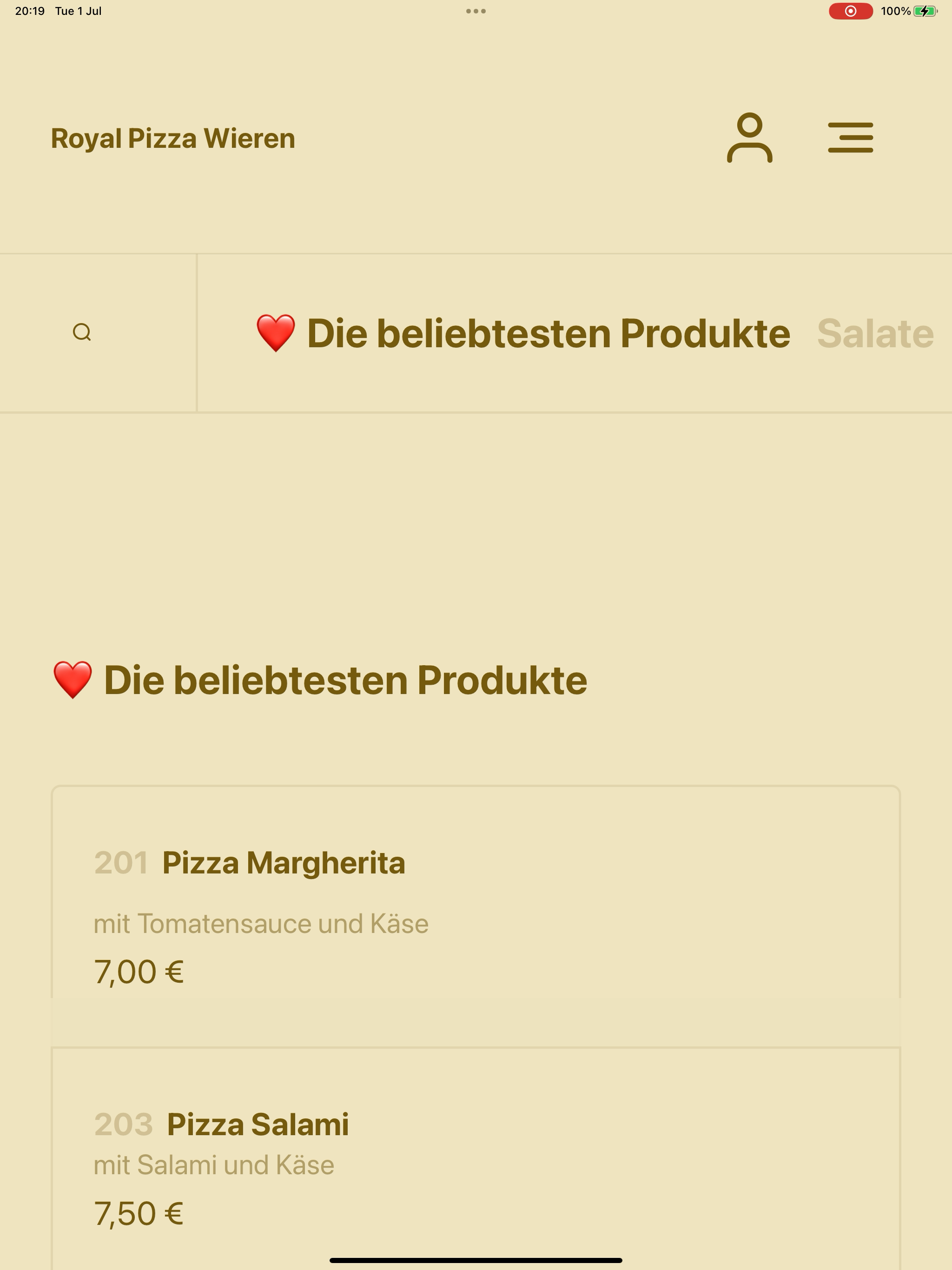Tap the heart beside section heading
The image size is (952, 1270).
click(73, 680)
